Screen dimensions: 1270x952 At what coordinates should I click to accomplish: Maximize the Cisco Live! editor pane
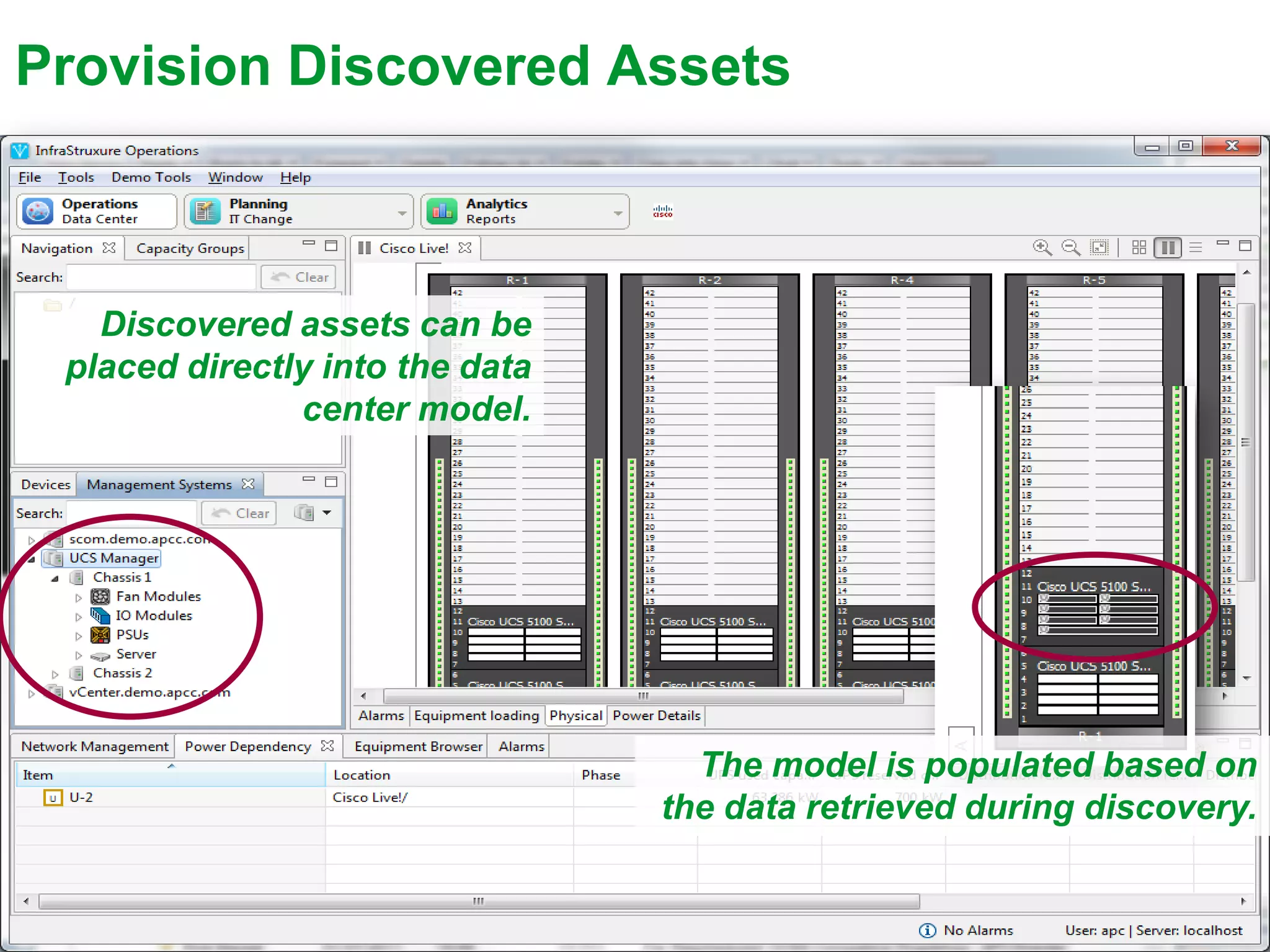pos(1245,245)
